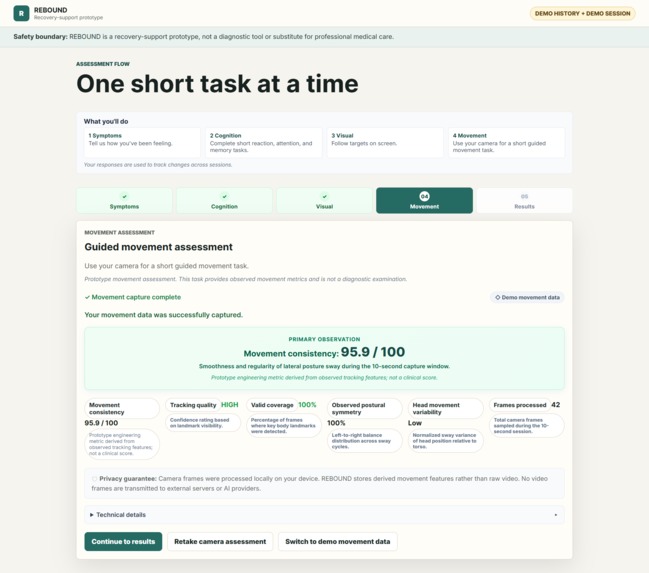Click 'Movement capture complete' status text
Screen dimensions: 649x573
click(133, 297)
